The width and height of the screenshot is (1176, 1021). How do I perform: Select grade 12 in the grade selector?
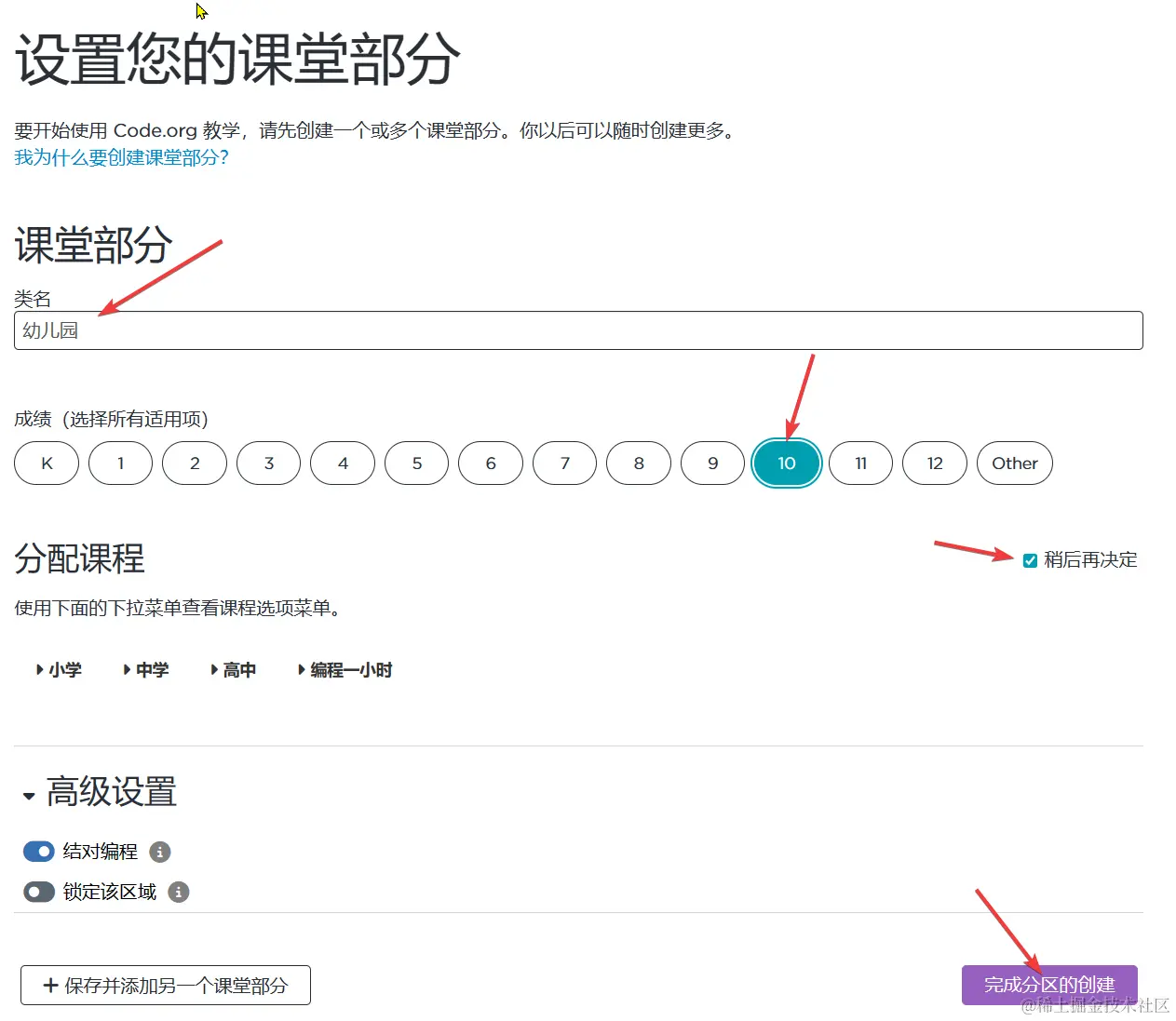(934, 463)
